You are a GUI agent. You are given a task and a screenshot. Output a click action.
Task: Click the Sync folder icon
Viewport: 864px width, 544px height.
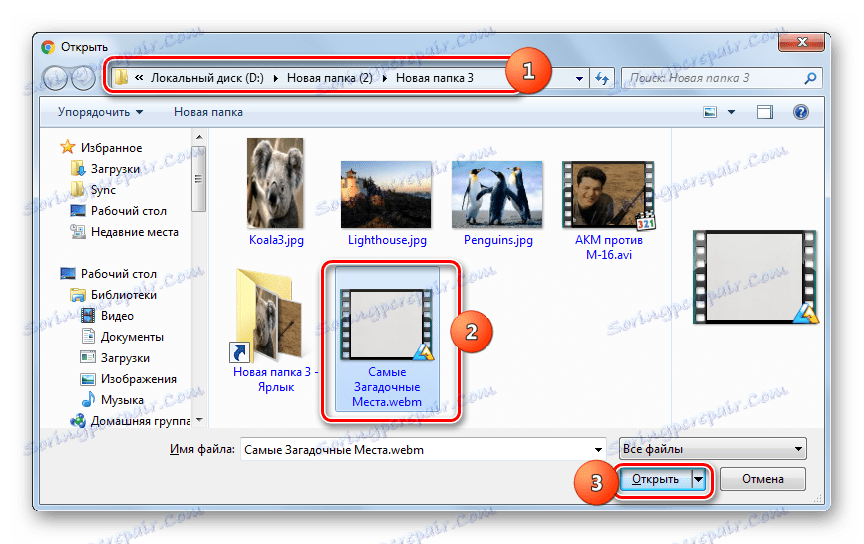[x=78, y=189]
